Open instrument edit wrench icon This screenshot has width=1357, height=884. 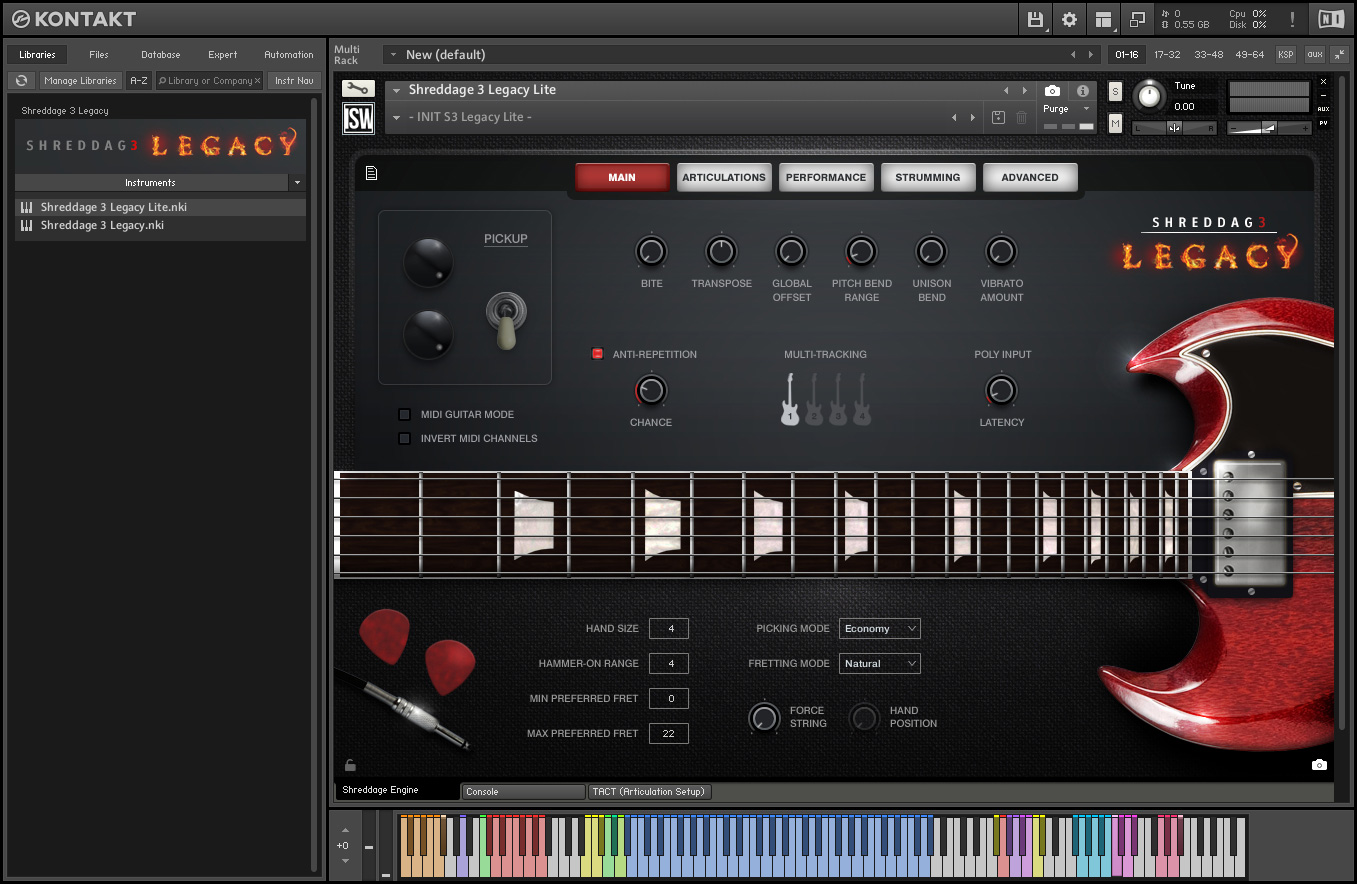pyautogui.click(x=358, y=89)
